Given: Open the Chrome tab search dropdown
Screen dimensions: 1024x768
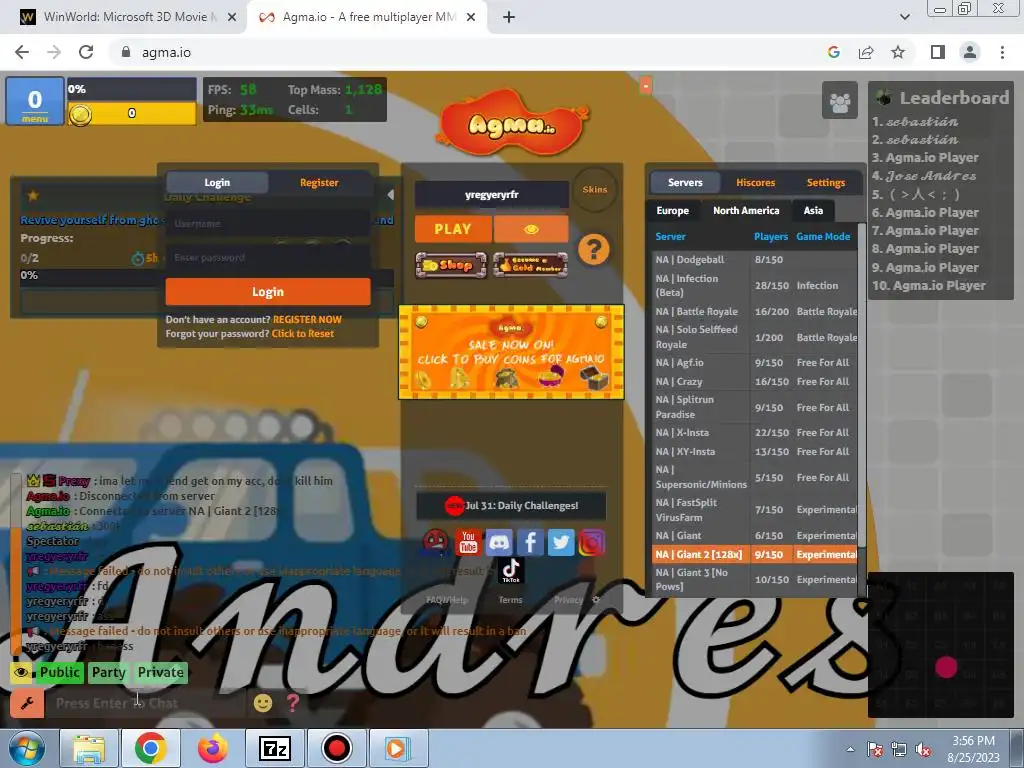Looking at the screenshot, I should pyautogui.click(x=904, y=17).
